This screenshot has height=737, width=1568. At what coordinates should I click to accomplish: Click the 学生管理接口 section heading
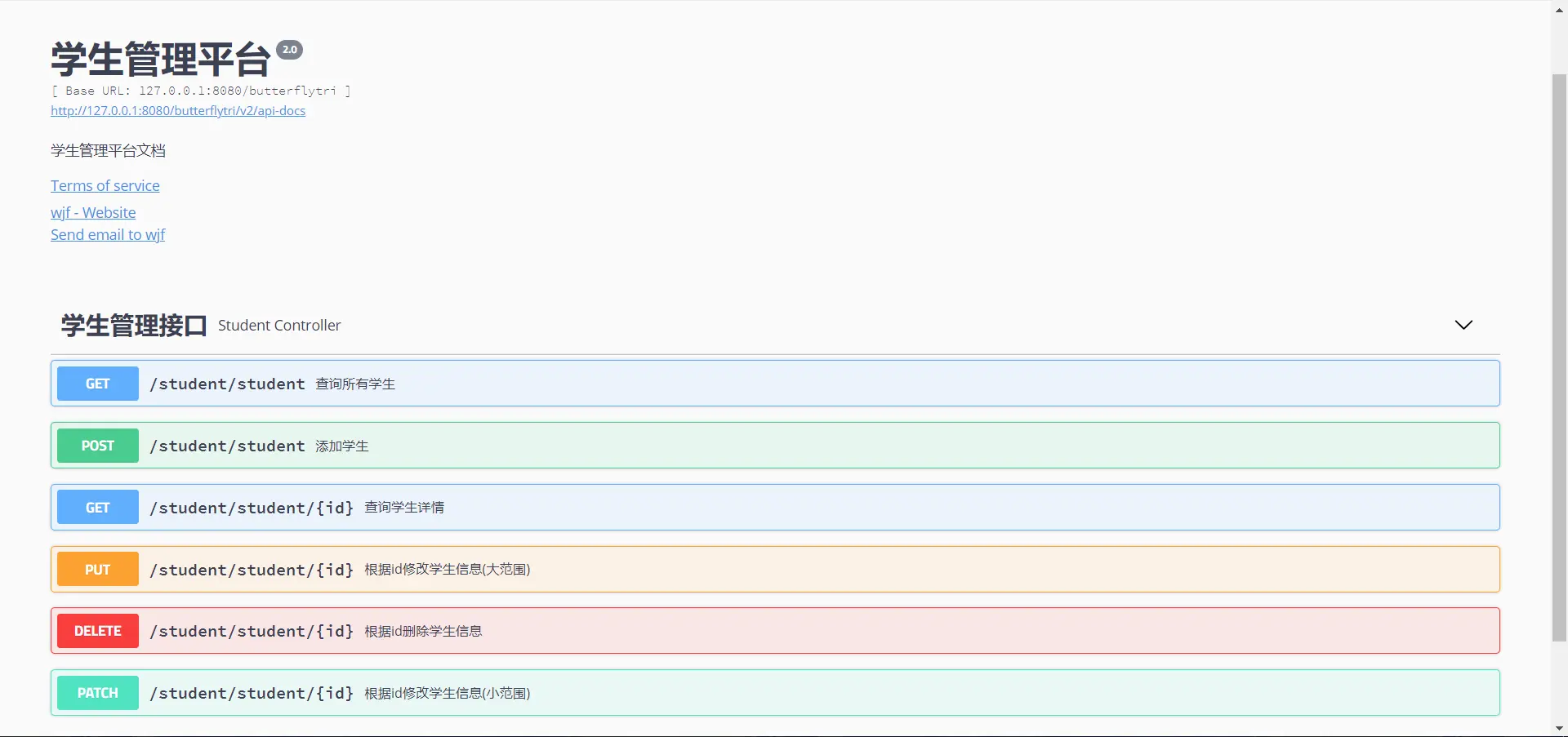pyautogui.click(x=134, y=326)
